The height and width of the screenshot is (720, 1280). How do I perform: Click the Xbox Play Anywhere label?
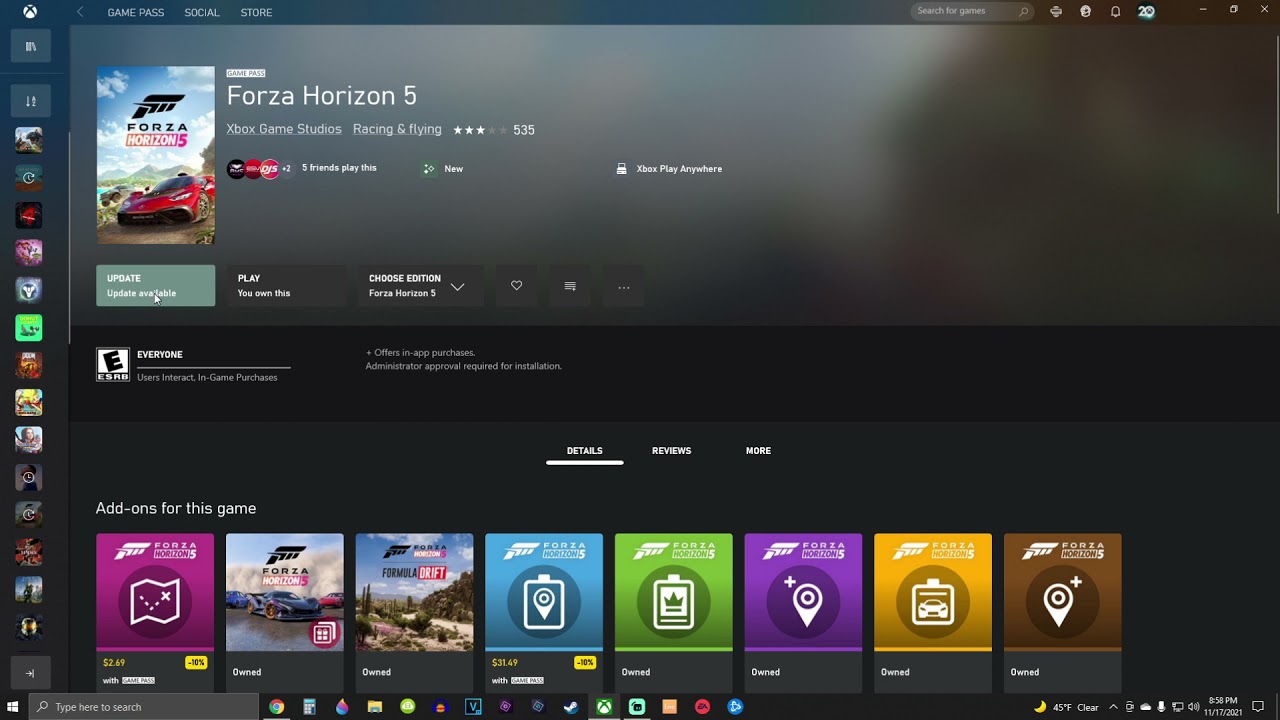click(679, 169)
